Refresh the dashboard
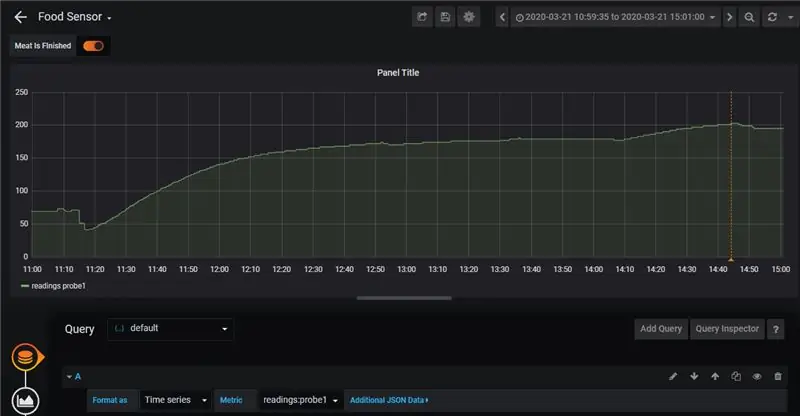Viewport: 800px width, 416px height. tap(772, 17)
